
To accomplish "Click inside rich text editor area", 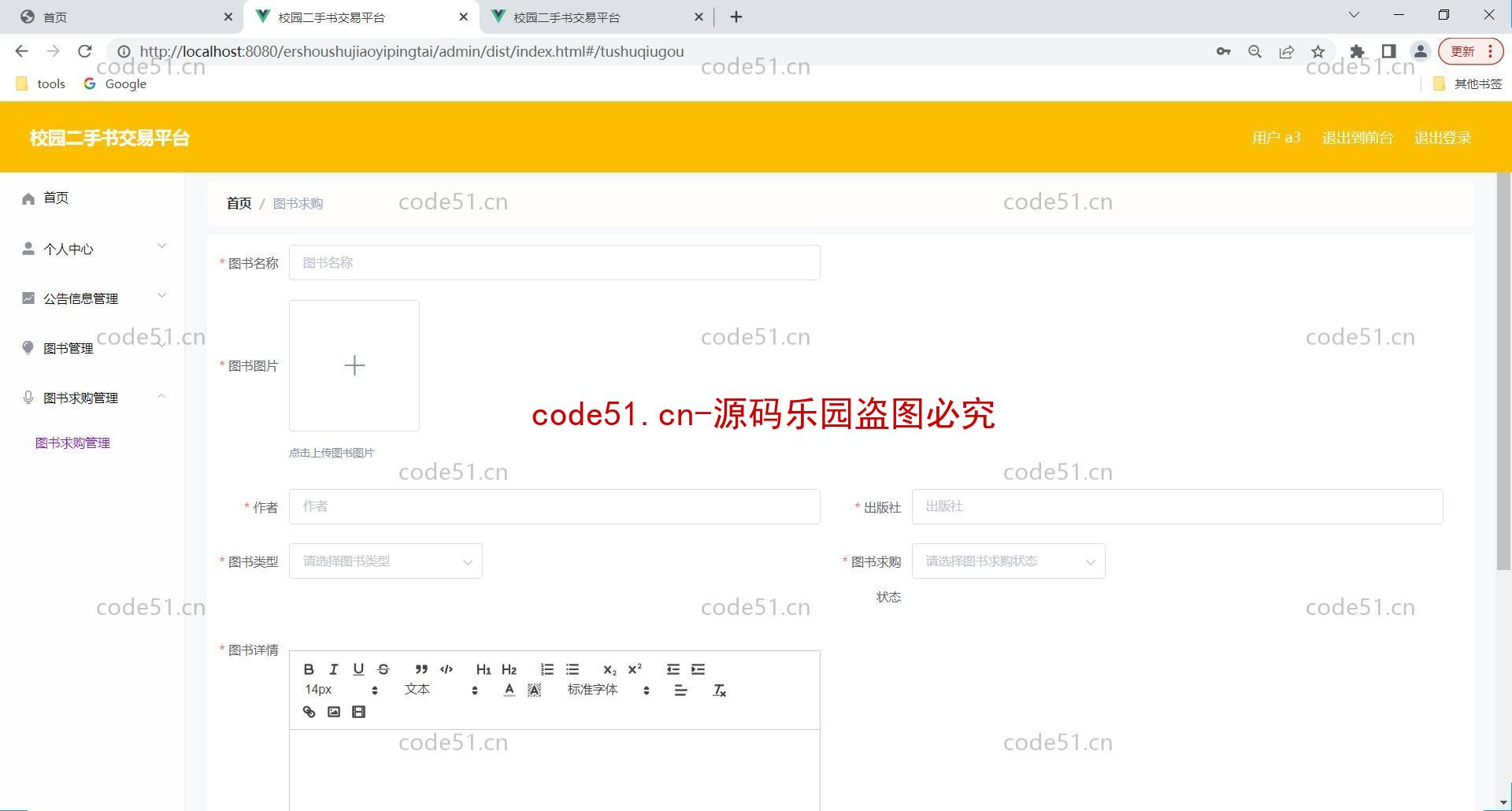I will 554,770.
